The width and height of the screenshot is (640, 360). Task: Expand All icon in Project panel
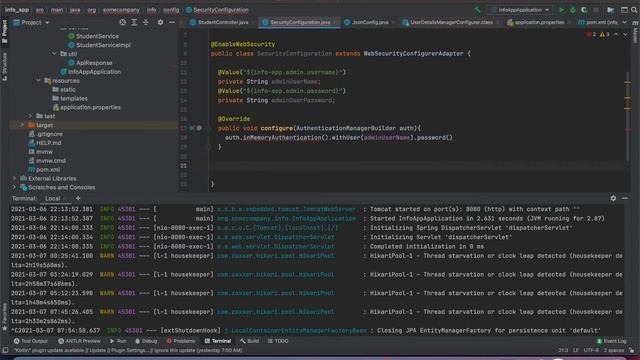(134, 22)
